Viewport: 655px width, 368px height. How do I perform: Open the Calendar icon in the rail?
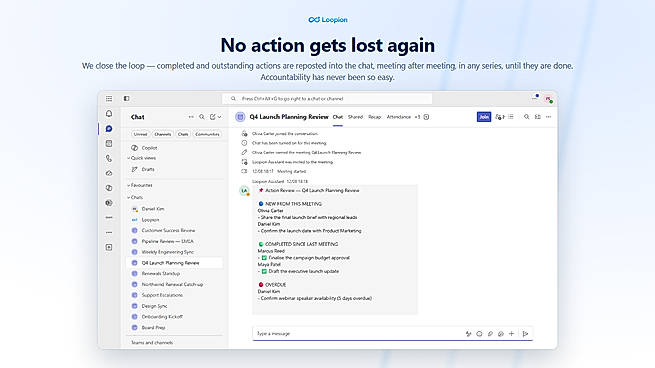click(x=109, y=144)
